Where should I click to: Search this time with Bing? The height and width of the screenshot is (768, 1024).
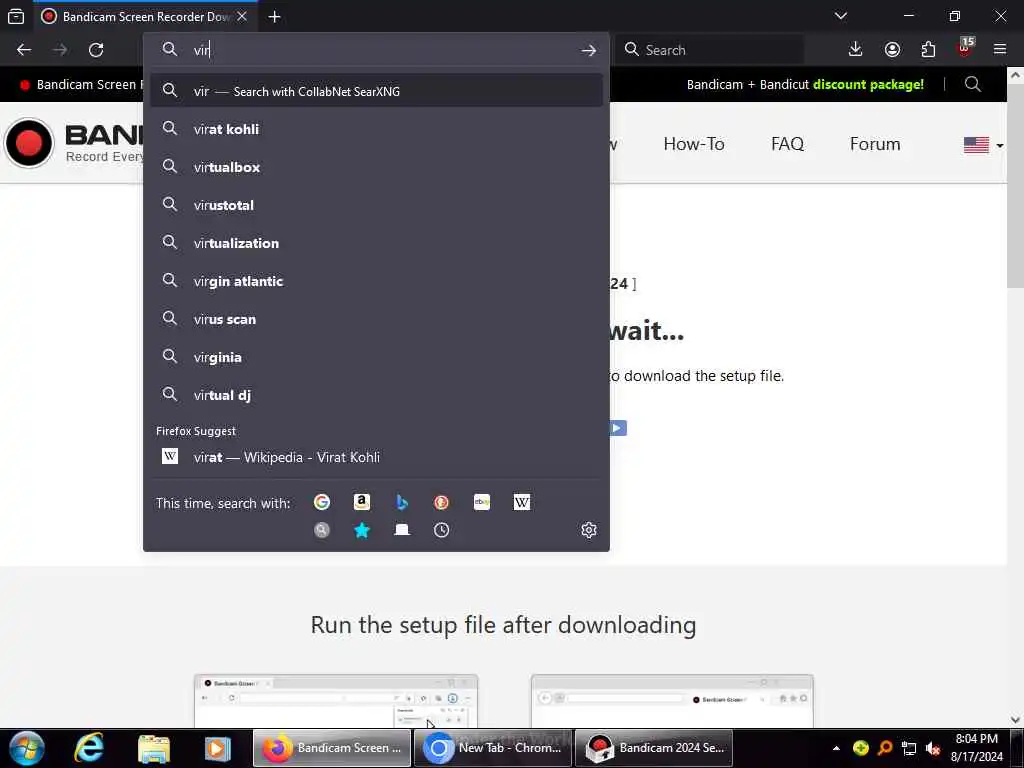tap(402, 502)
